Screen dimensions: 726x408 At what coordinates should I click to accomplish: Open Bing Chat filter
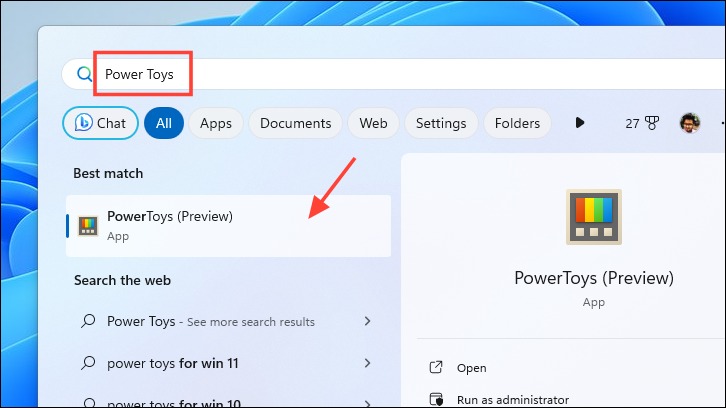click(x=100, y=123)
